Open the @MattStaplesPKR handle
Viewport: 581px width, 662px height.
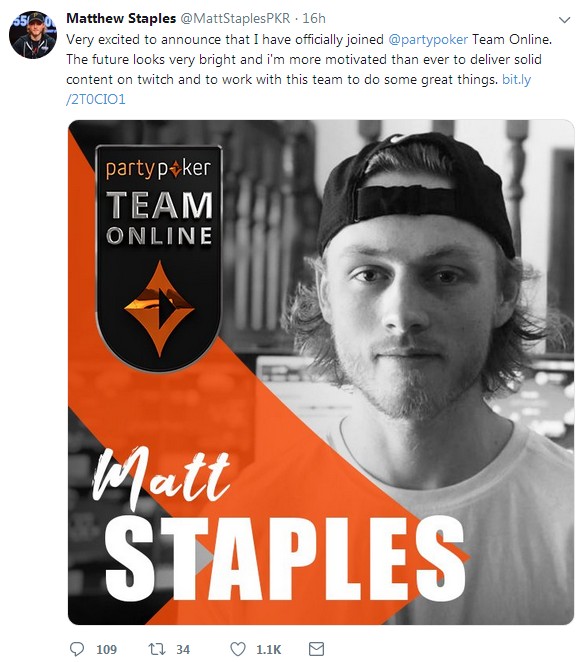pyautogui.click(x=236, y=18)
